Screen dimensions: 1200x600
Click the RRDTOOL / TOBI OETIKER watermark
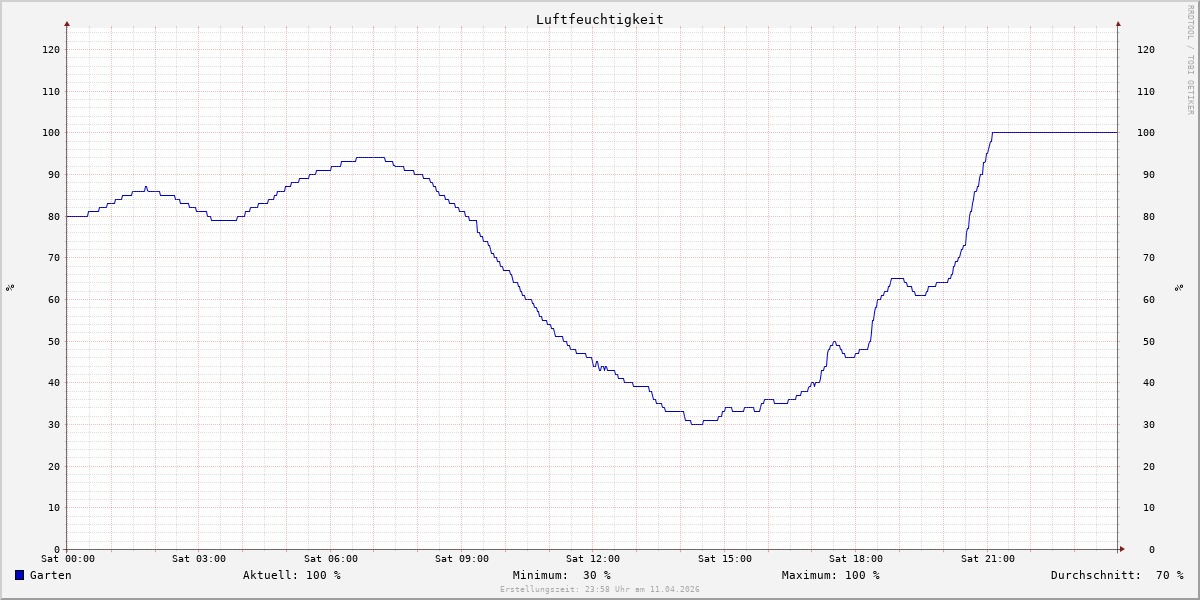click(1190, 59)
